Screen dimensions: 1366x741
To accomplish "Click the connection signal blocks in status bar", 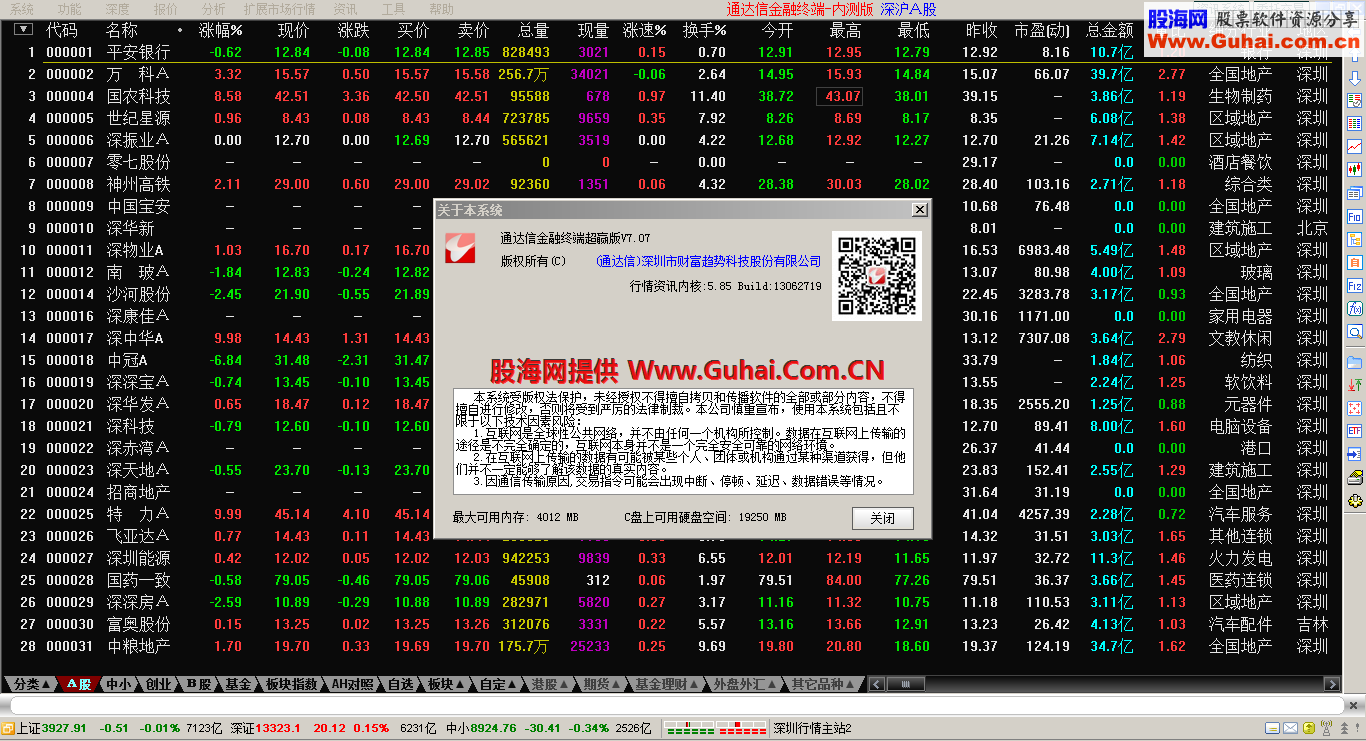I will [713, 728].
